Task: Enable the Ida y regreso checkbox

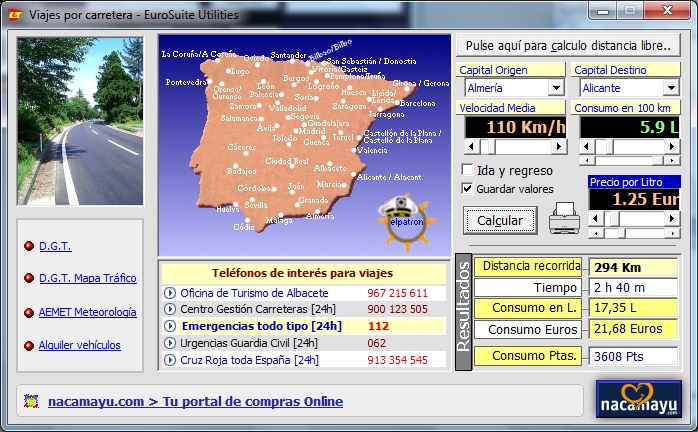Action: (467, 170)
